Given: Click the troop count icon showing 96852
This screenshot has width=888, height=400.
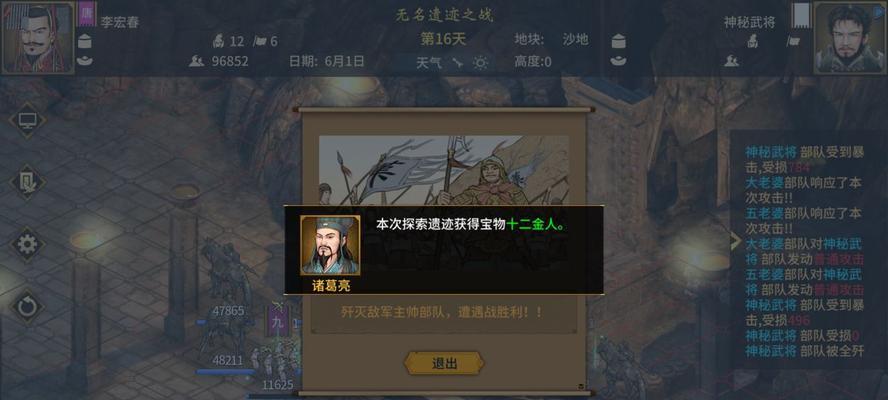Looking at the screenshot, I should point(196,61).
